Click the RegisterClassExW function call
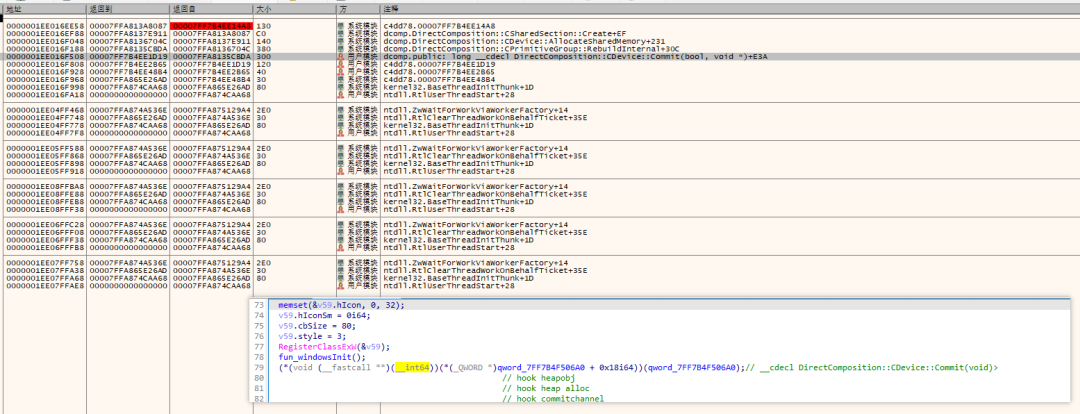The image size is (1080, 414). pyautogui.click(x=335, y=346)
